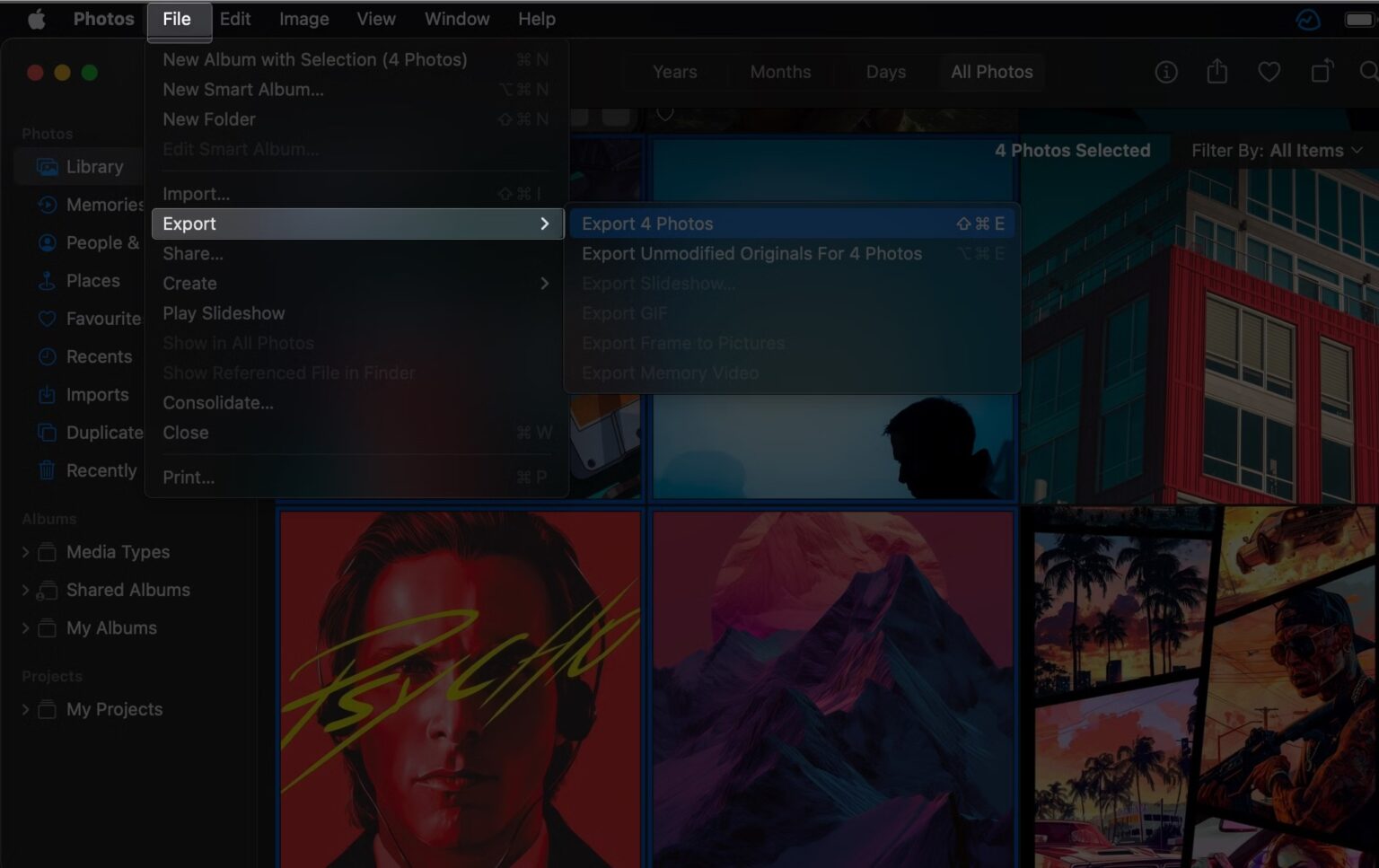Click the Psycho poster thumbnail
Image resolution: width=1379 pixels, height=868 pixels.
pos(460,687)
